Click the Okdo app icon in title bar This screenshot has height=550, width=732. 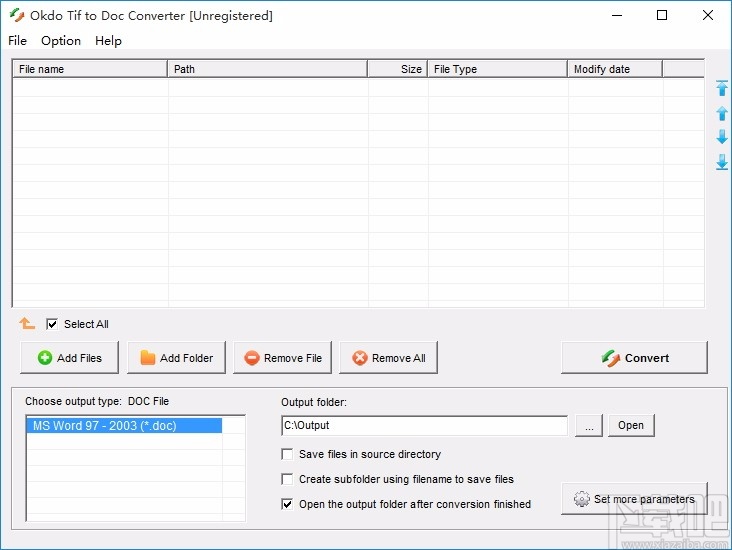click(x=17, y=15)
